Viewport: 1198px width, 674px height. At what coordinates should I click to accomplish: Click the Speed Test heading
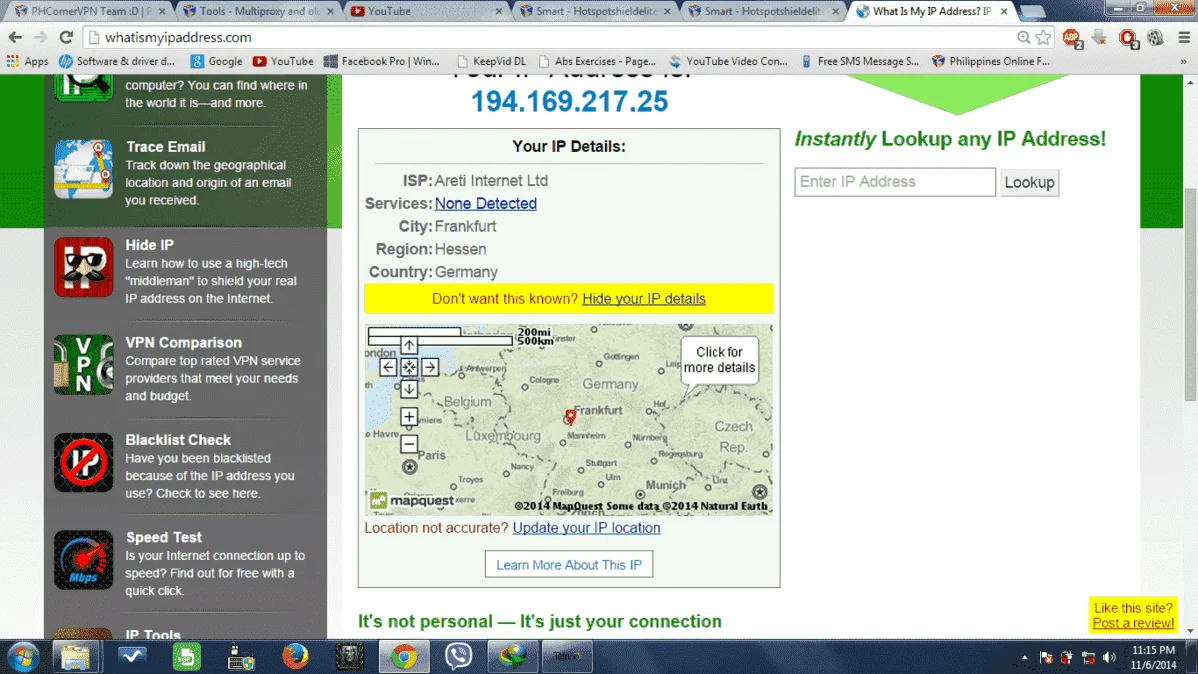click(164, 537)
